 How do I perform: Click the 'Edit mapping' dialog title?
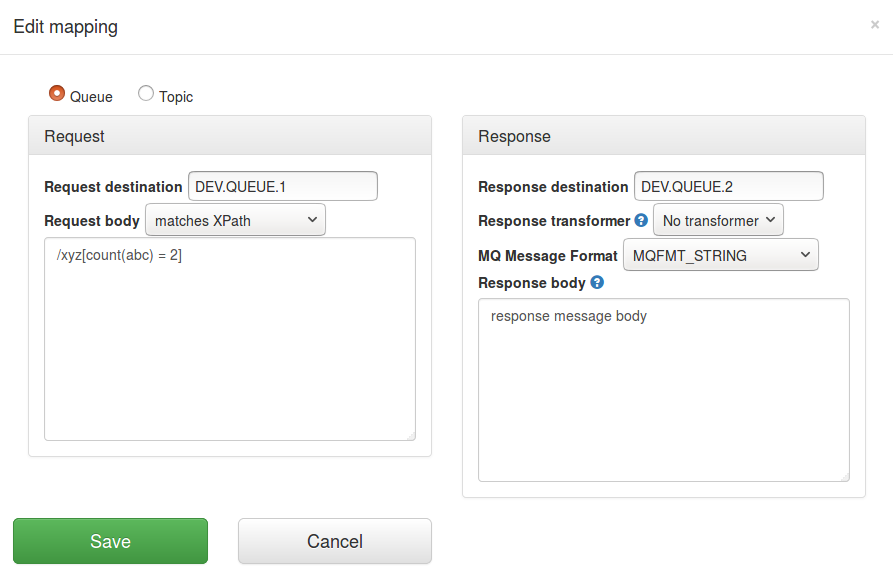(65, 27)
